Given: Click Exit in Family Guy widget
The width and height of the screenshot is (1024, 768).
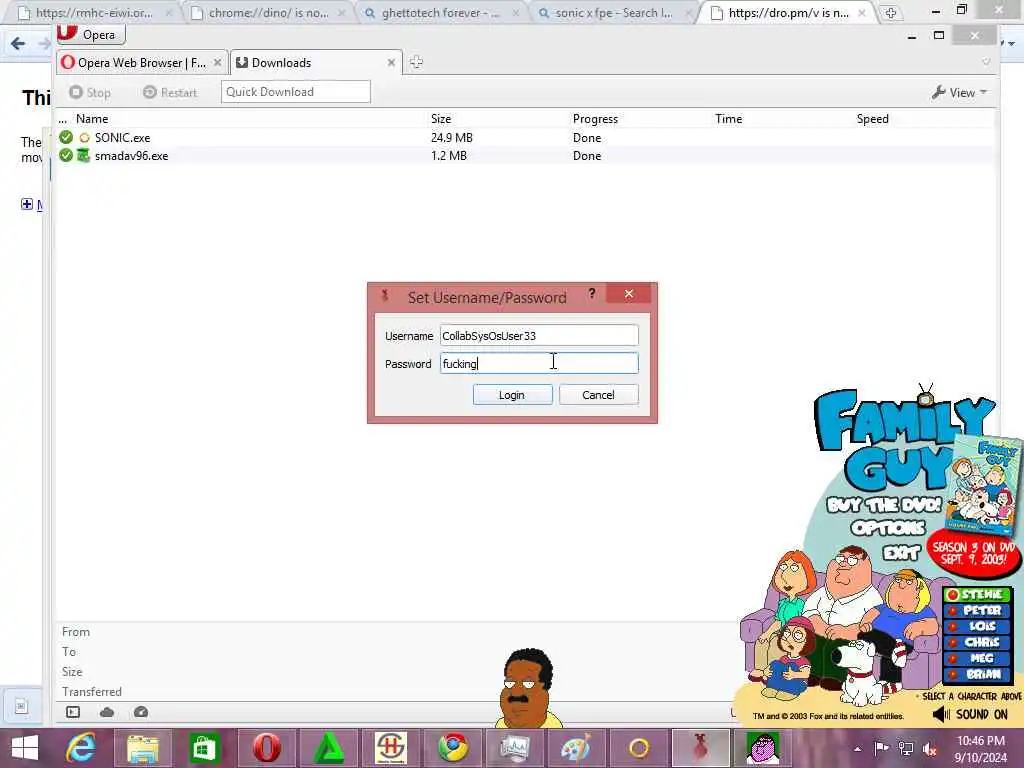Looking at the screenshot, I should [901, 554].
